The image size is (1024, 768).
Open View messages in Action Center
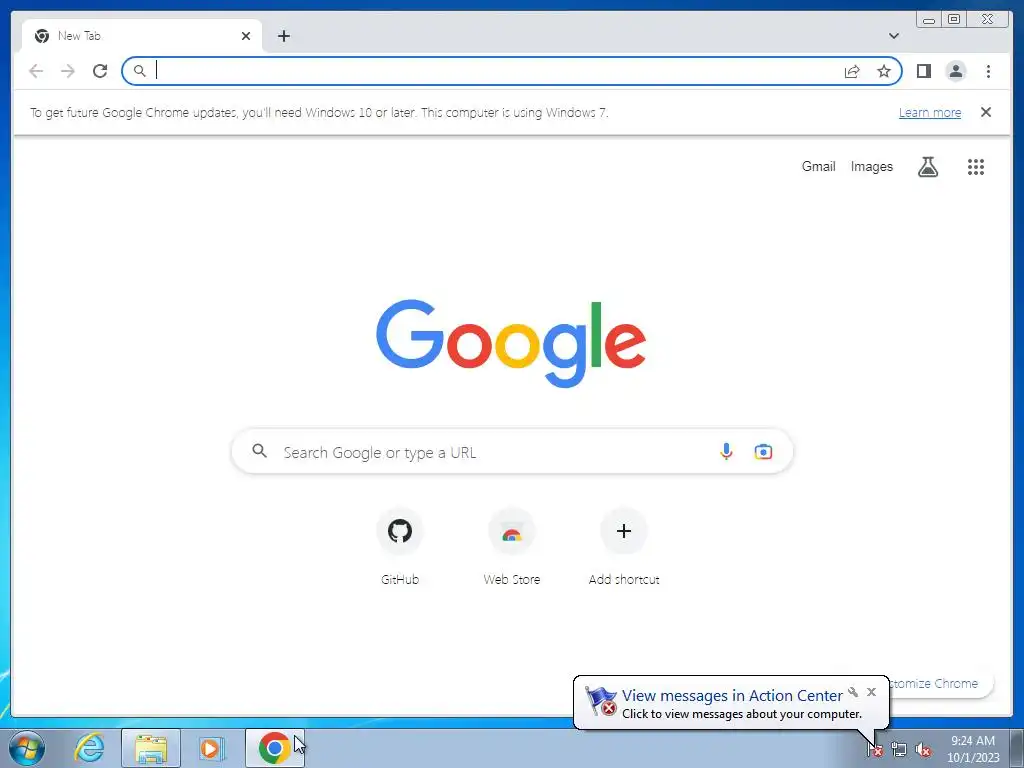[x=731, y=696]
